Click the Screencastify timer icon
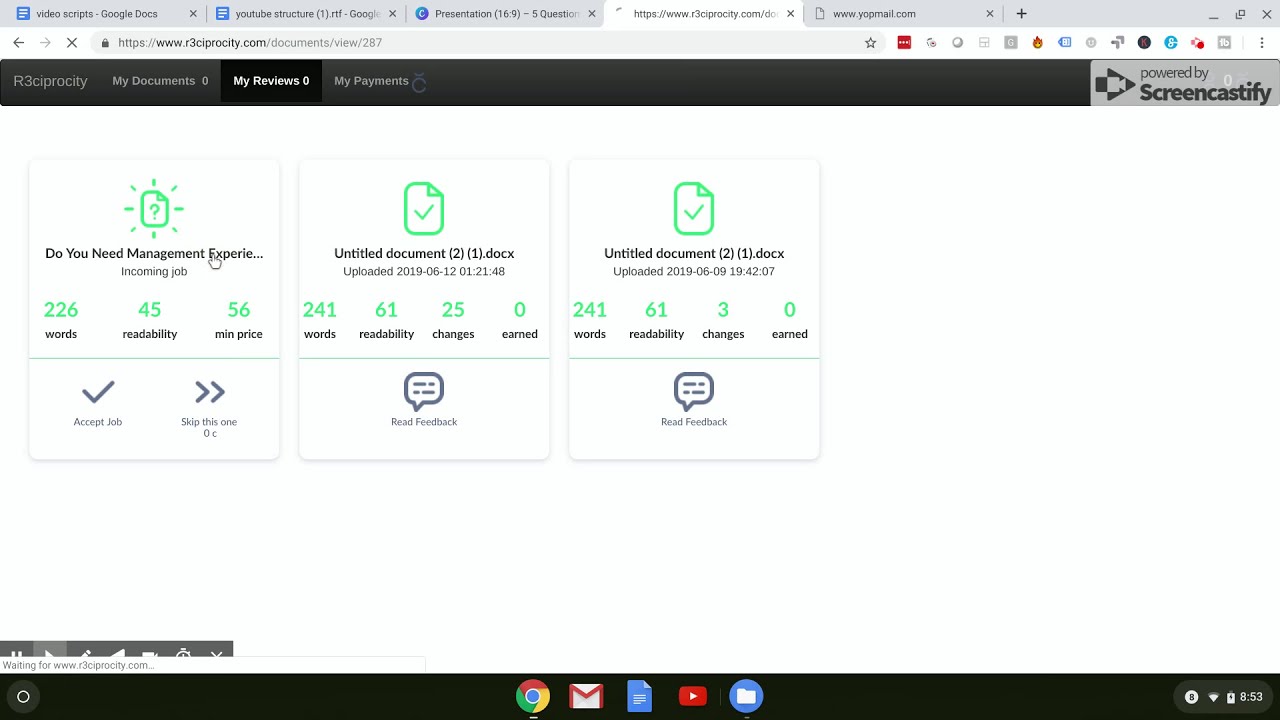Screen dimensions: 1280x720 click(183, 653)
